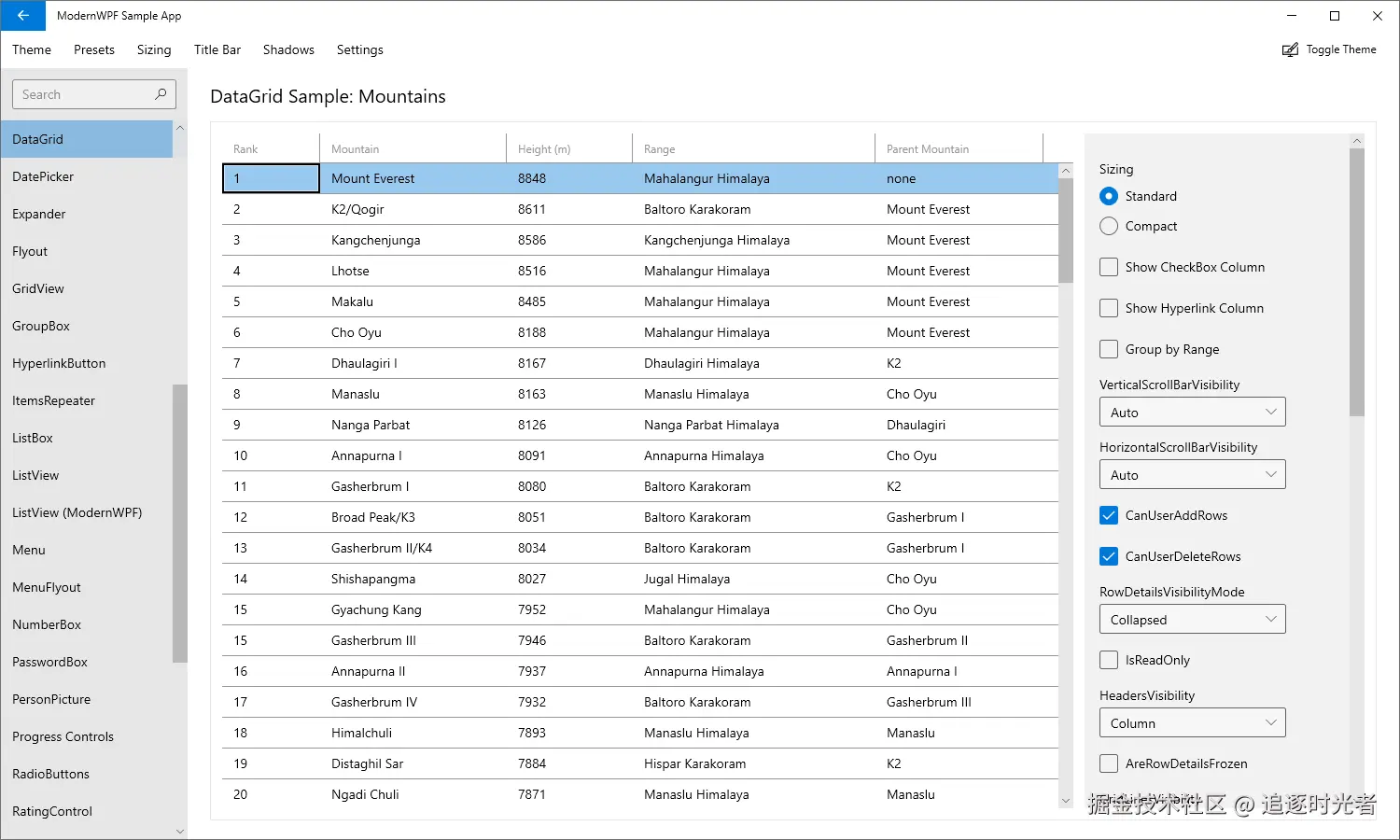
Task: Click data grid scroll-up arrow
Action: (x=1066, y=171)
